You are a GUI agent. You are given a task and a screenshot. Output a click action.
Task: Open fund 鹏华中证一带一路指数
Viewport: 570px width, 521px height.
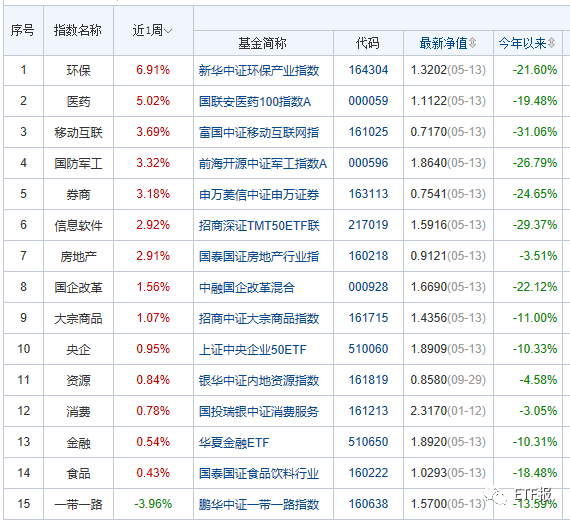[x=259, y=504]
